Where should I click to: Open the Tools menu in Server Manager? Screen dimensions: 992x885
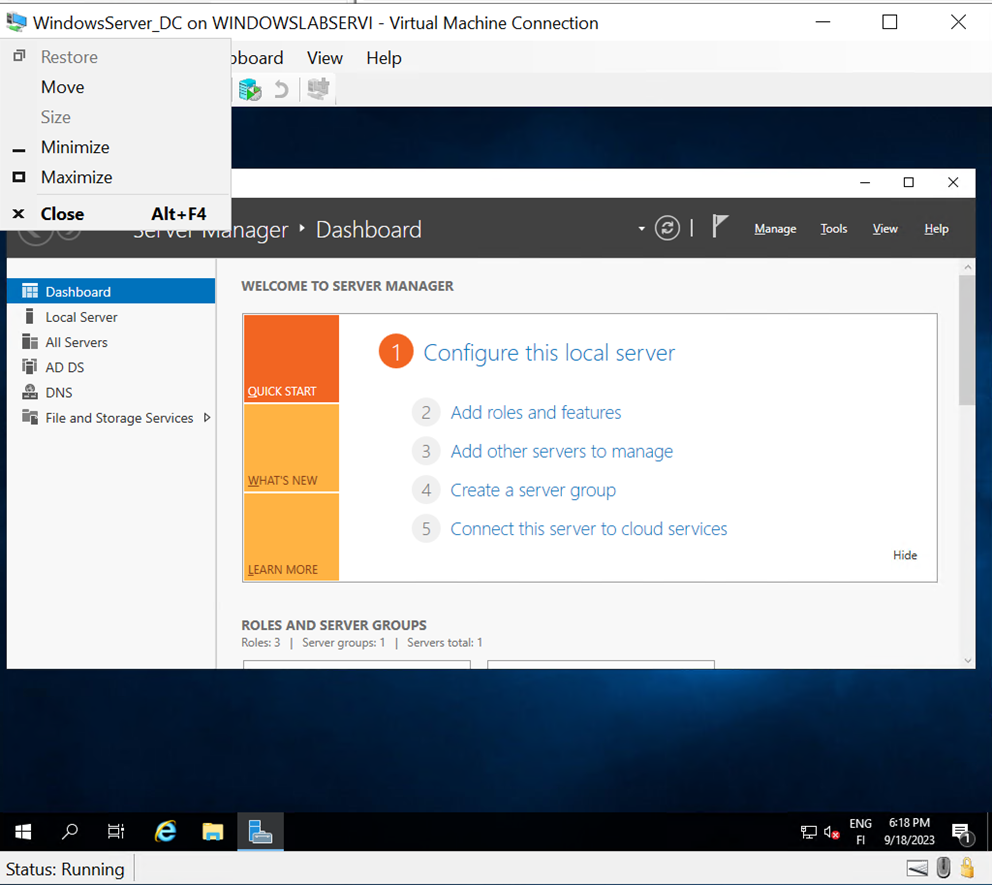833,228
